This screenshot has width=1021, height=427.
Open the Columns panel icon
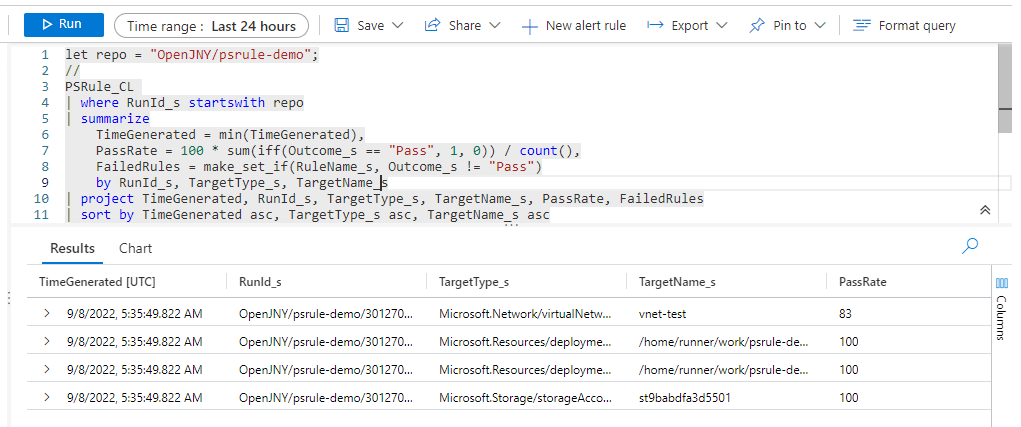click(x=1002, y=283)
